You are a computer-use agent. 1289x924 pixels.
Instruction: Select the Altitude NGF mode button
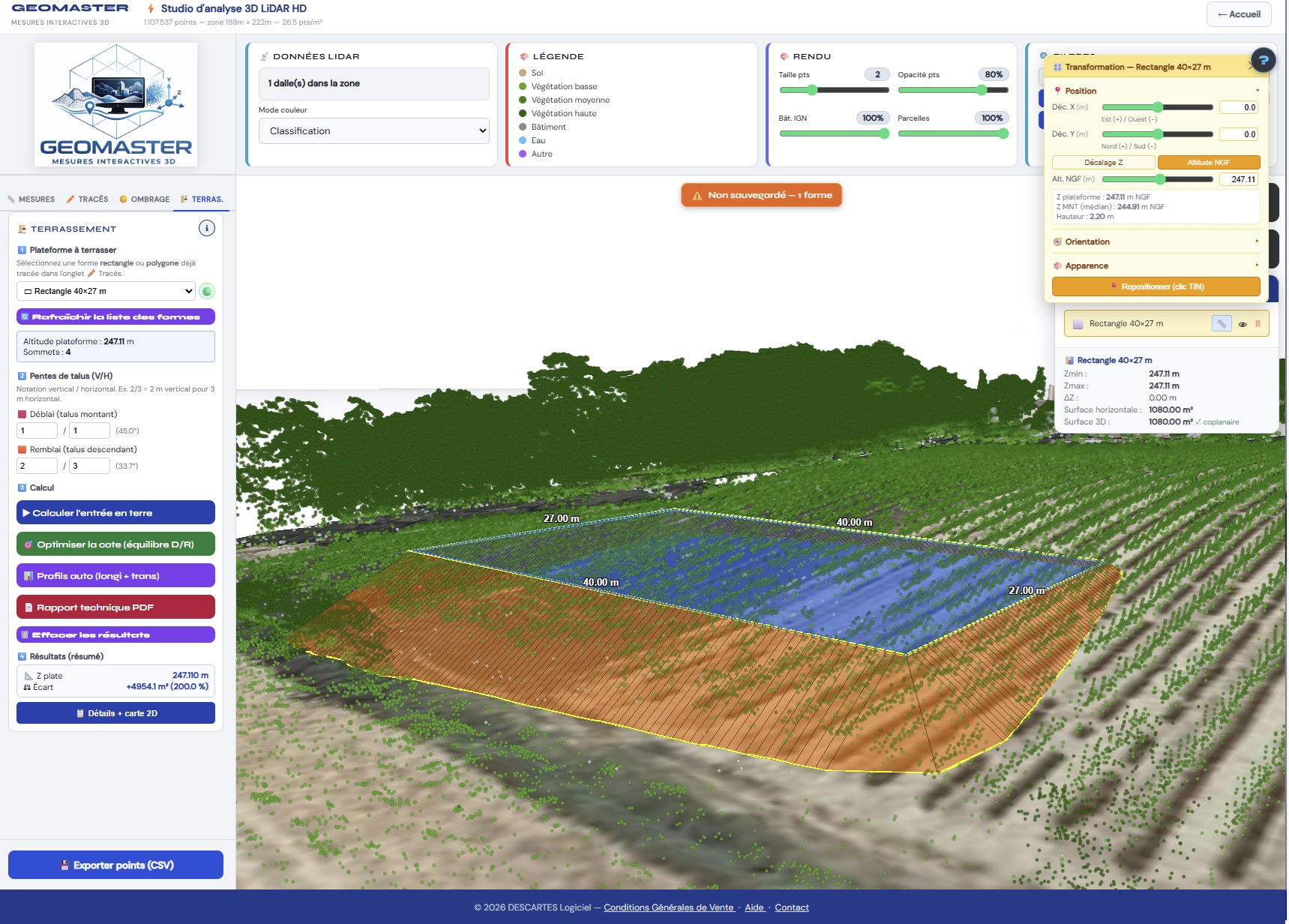coord(1208,163)
